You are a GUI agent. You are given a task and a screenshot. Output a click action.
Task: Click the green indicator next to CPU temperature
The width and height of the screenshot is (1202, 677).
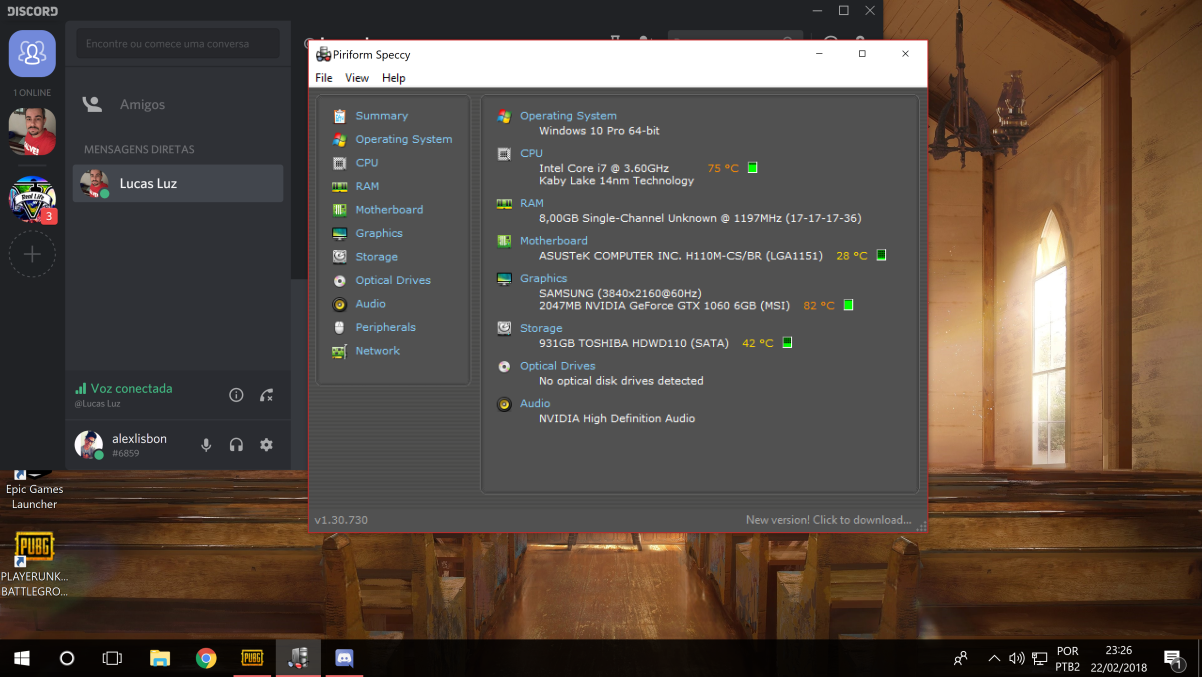click(753, 168)
